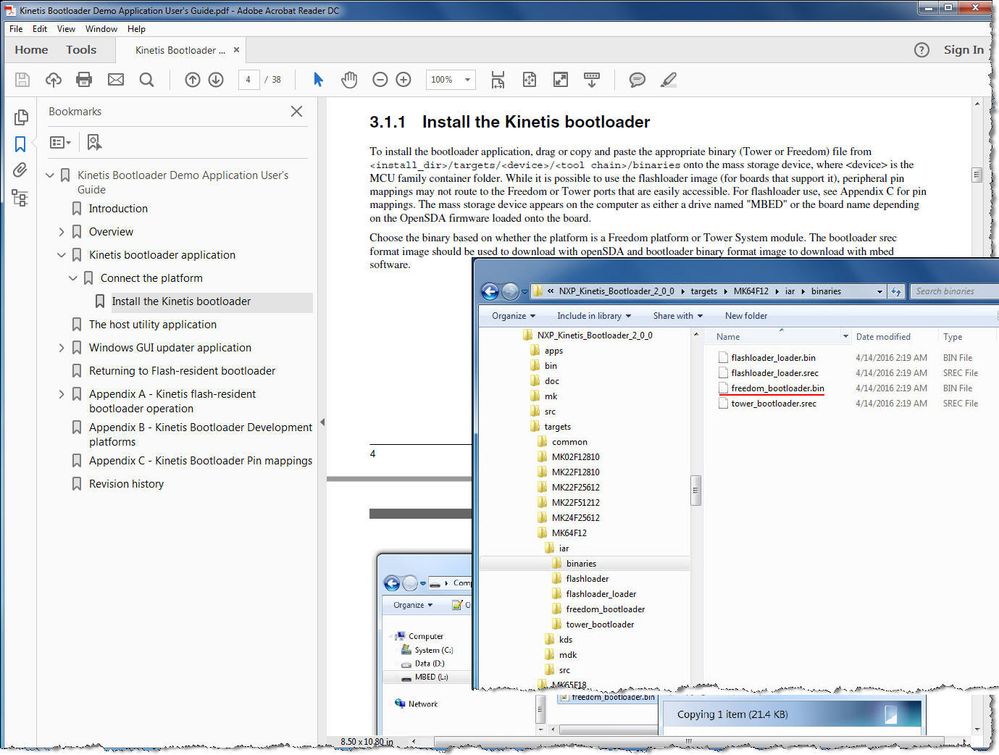Open the model tree panel icon

pos(20,198)
